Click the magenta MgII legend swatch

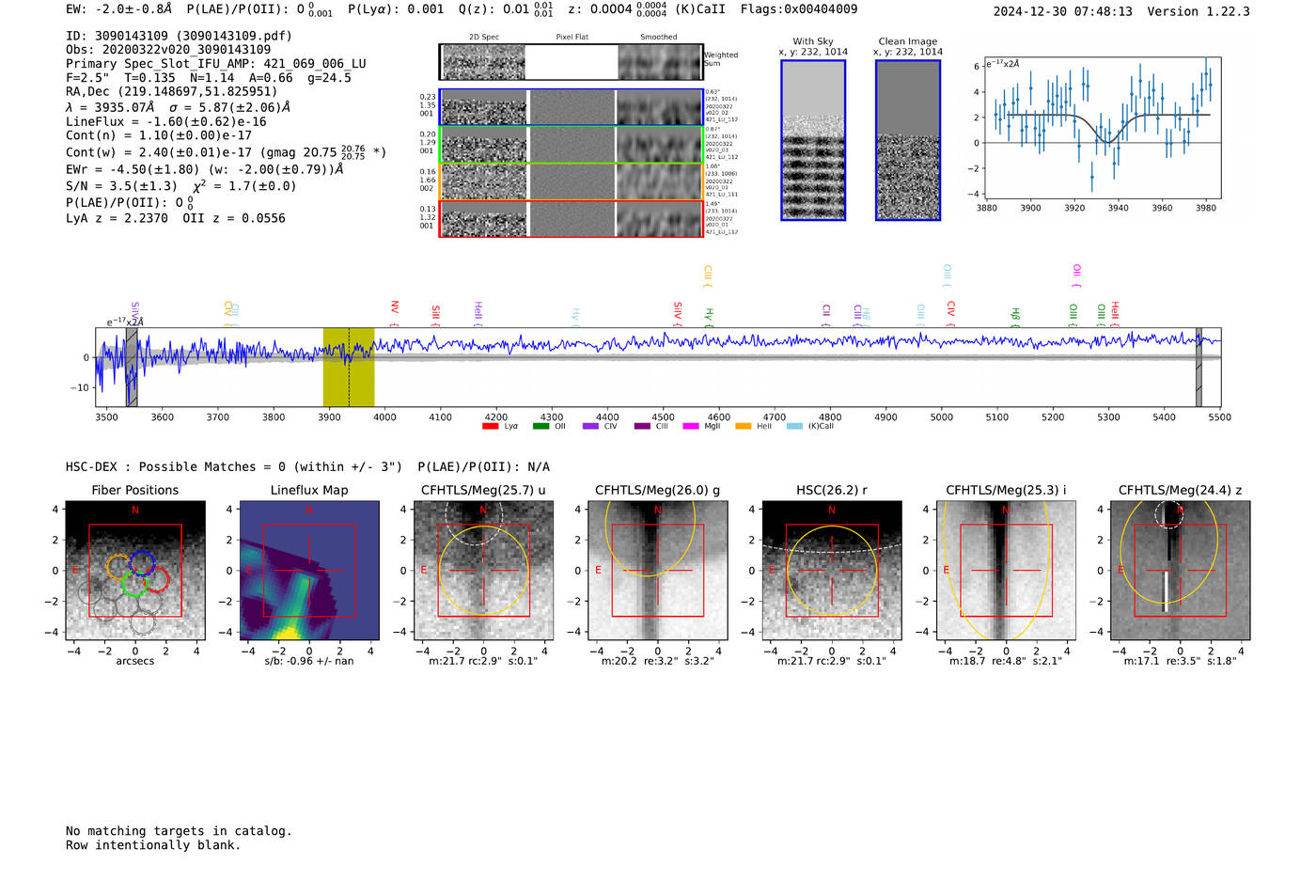[x=691, y=426]
